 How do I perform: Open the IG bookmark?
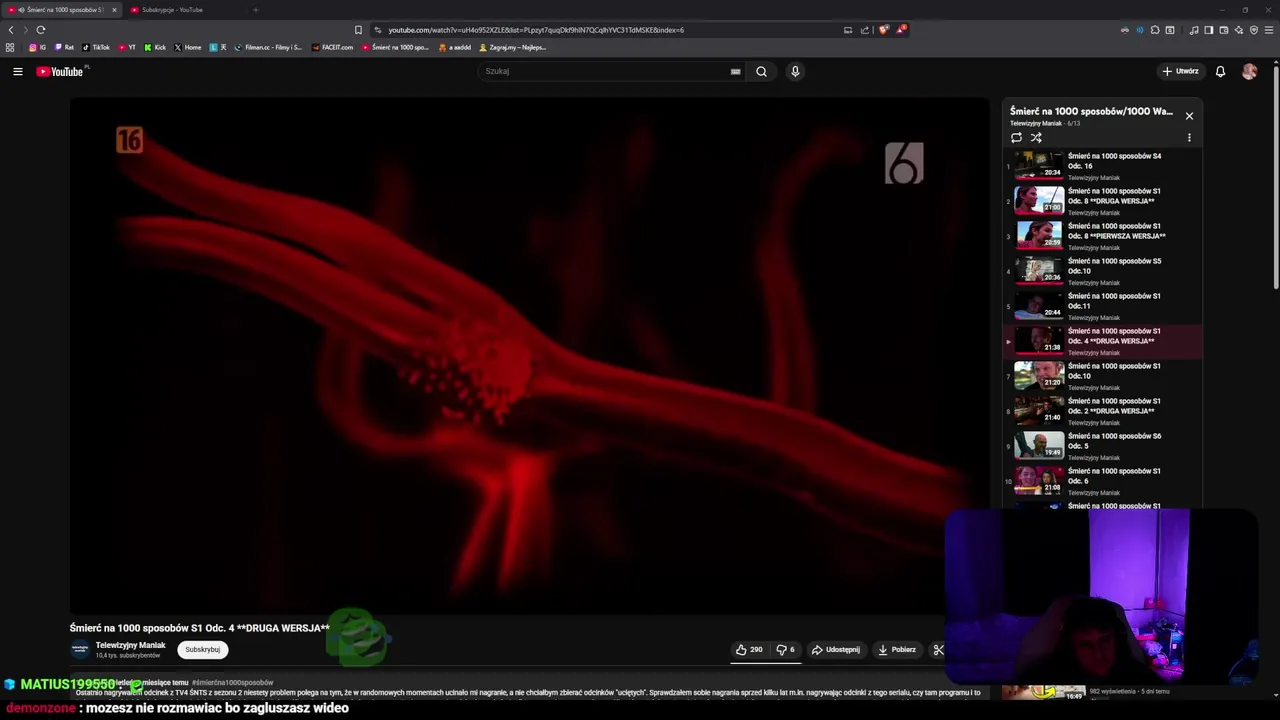click(x=37, y=47)
